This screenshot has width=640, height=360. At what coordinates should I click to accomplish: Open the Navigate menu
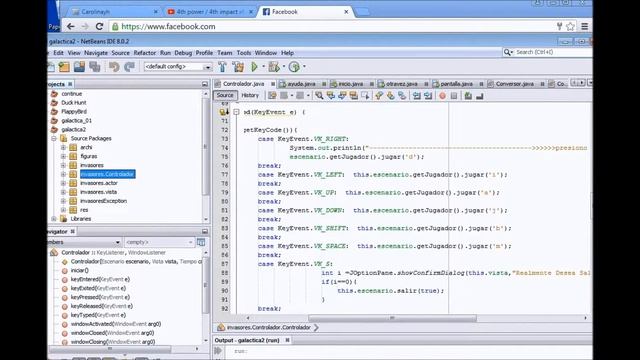(x=96, y=53)
